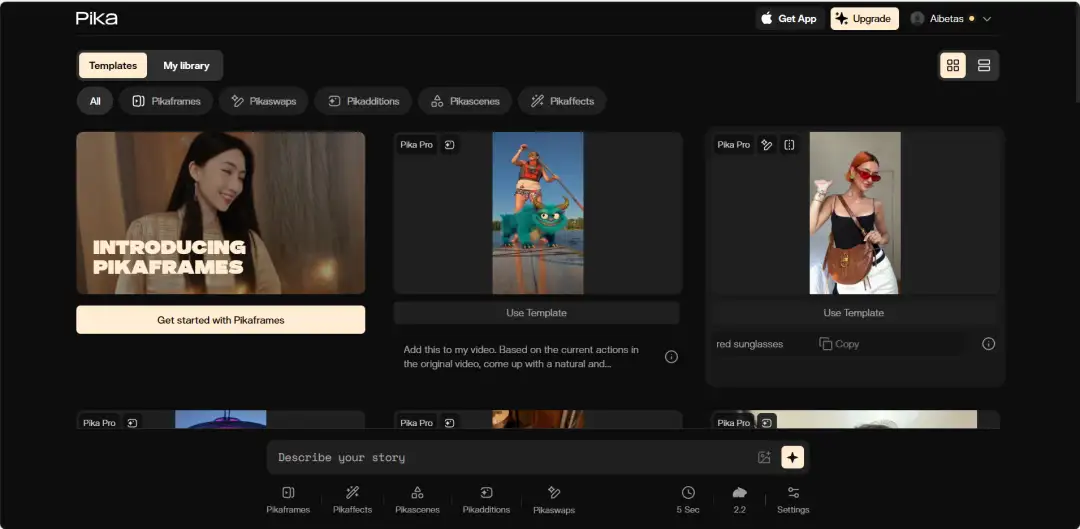
Task: Open the Introducing Pikaframes banner image
Action: [220, 213]
